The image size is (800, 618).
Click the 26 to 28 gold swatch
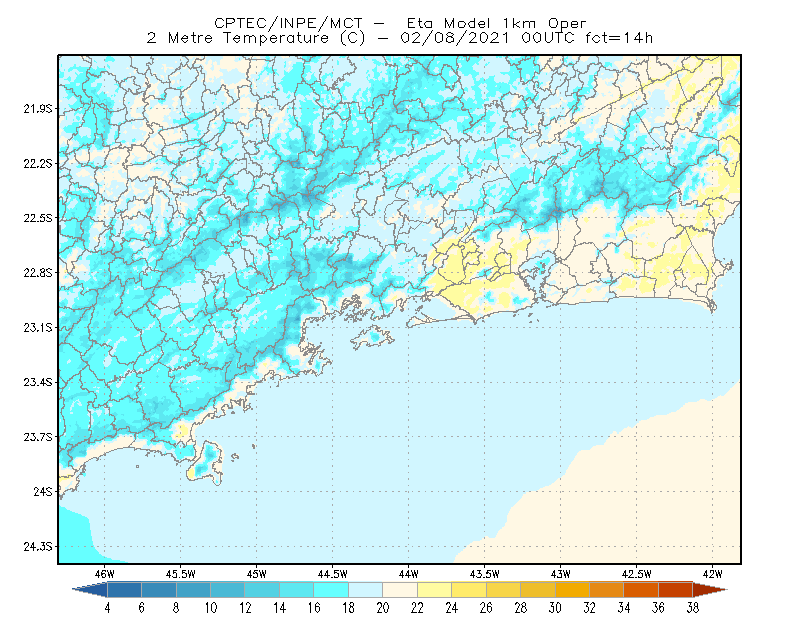coord(504,590)
